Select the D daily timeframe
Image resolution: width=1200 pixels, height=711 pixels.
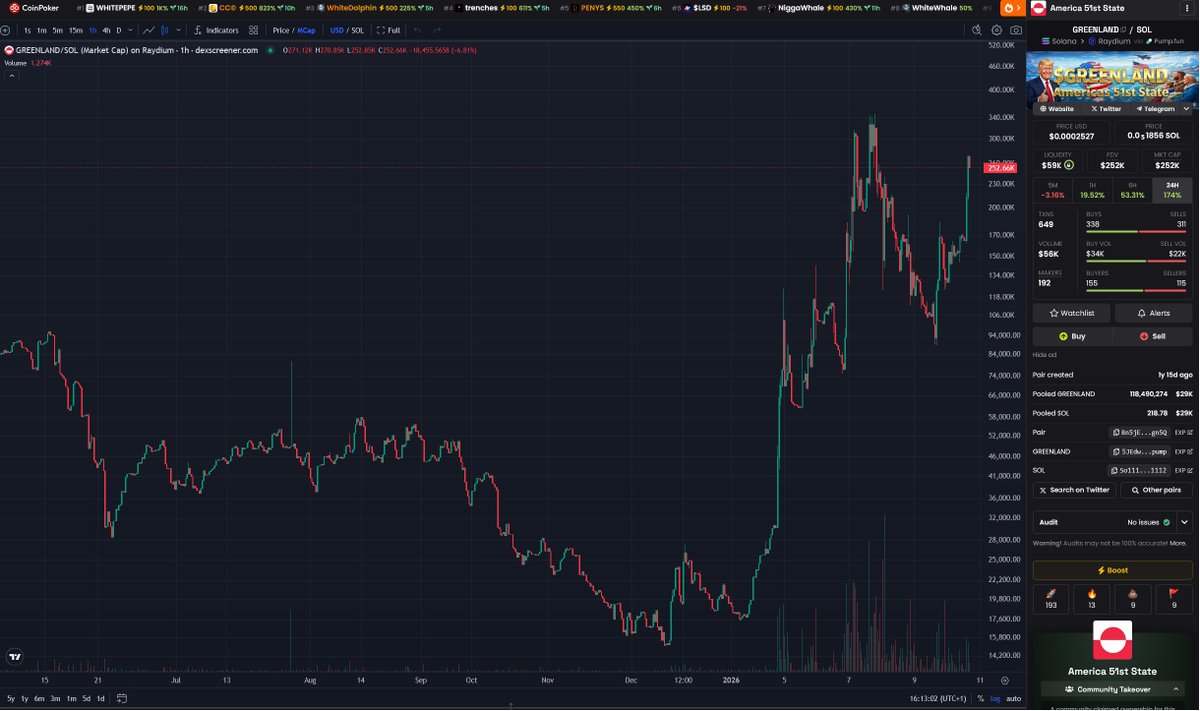pyautogui.click(x=119, y=30)
